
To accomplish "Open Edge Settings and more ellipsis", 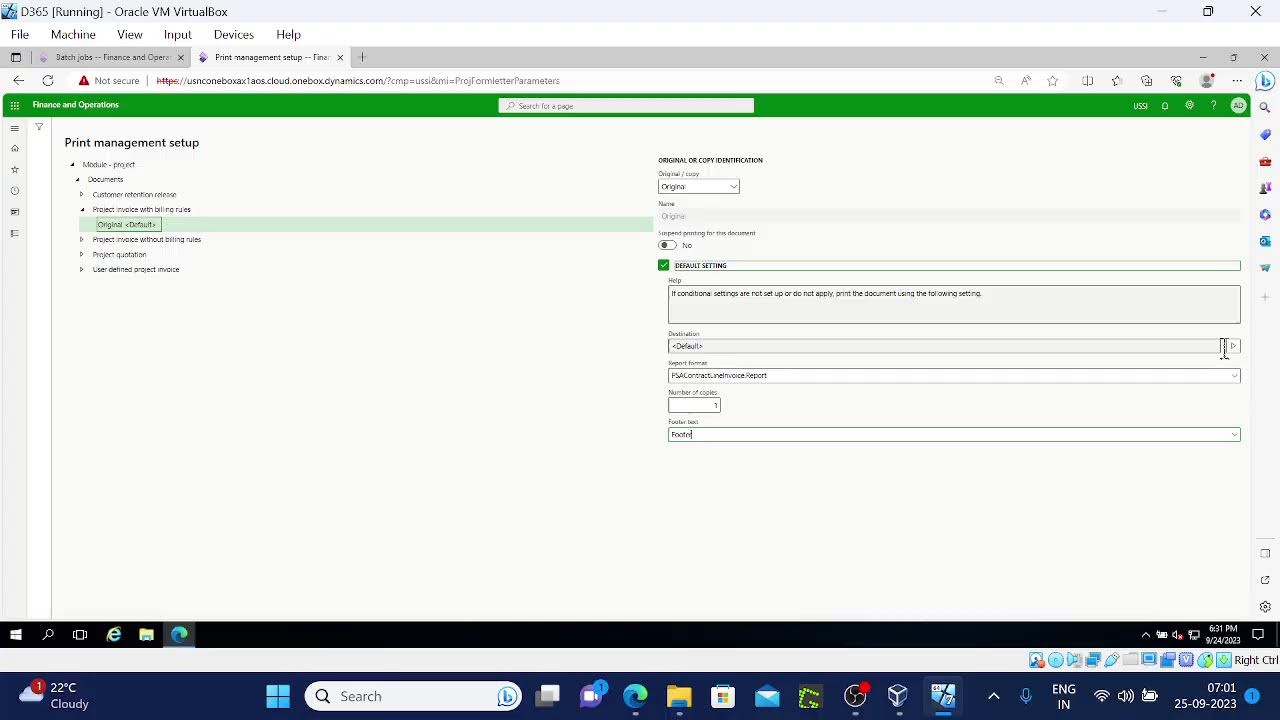I will 1237,81.
